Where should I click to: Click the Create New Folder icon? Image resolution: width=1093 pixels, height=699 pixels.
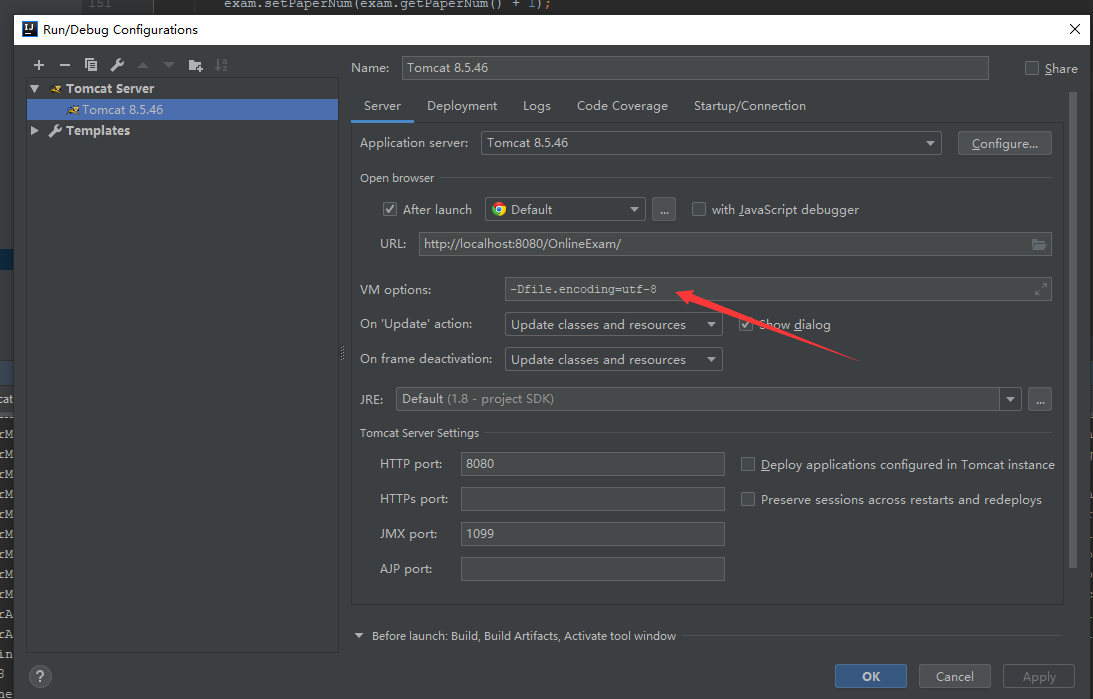196,65
